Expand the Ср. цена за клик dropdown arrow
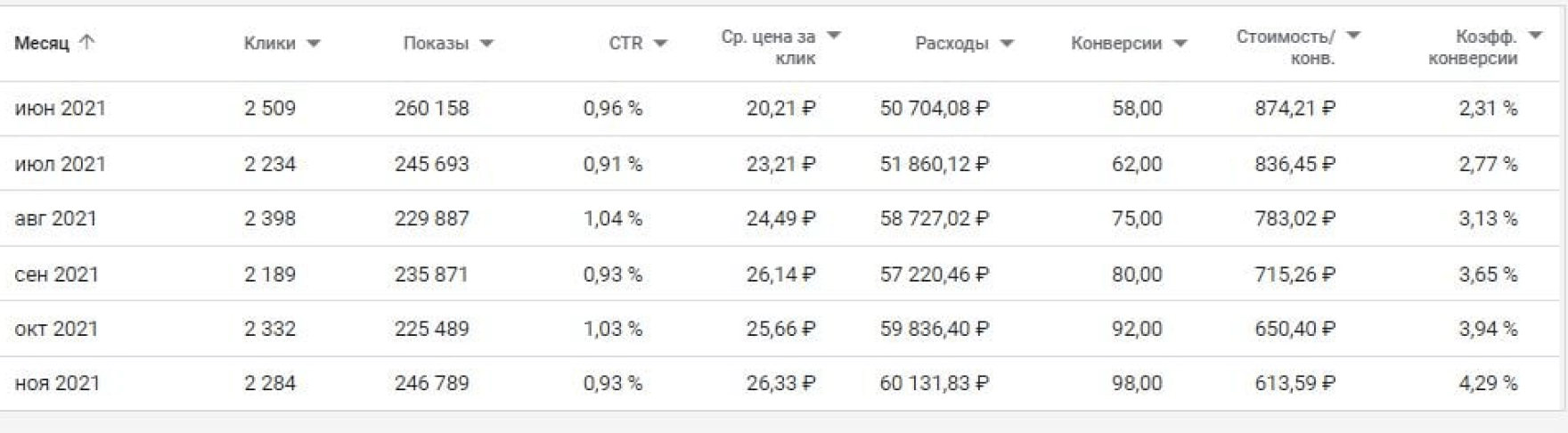Viewport: 1568px width, 433px height. click(834, 36)
